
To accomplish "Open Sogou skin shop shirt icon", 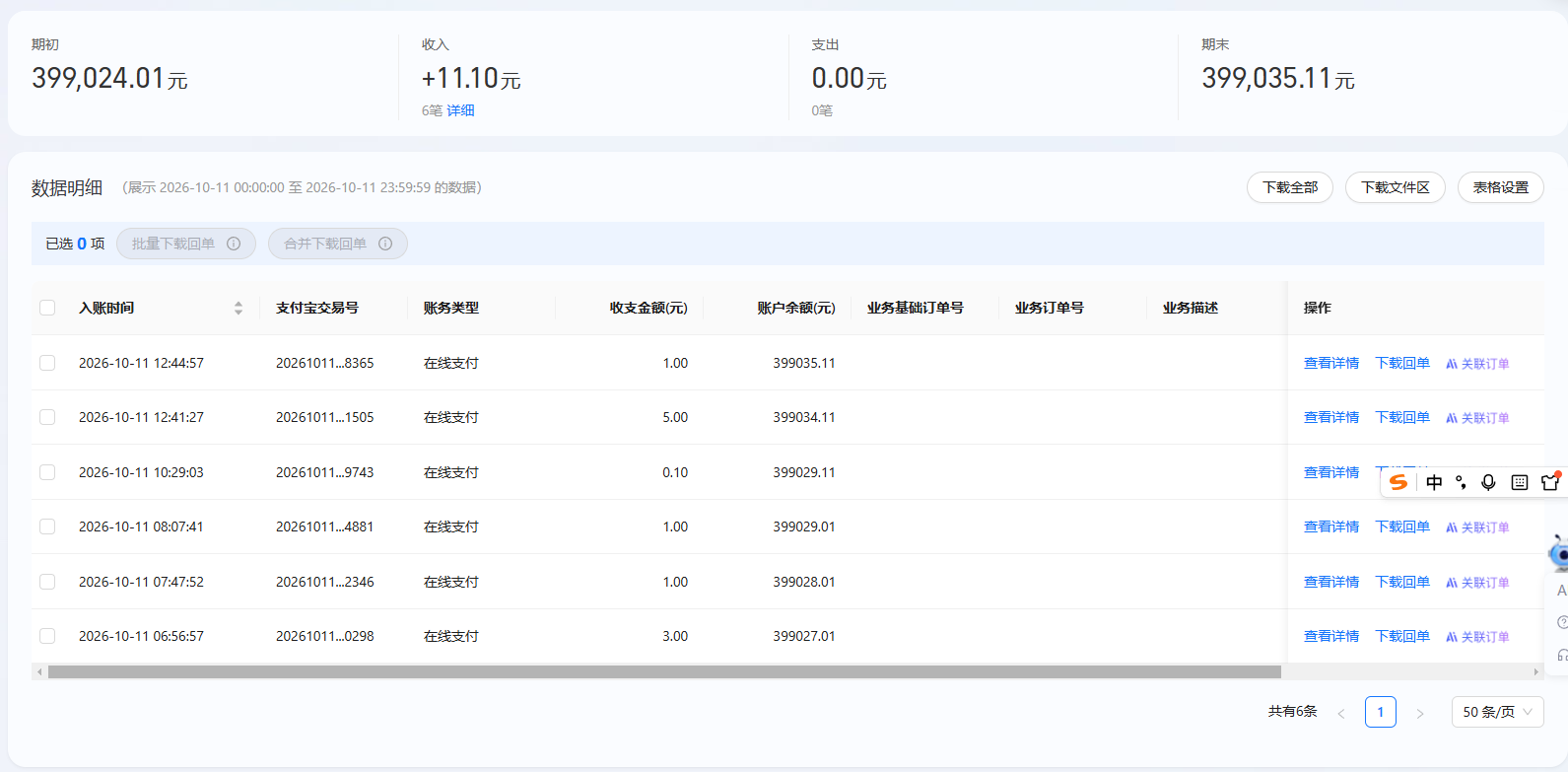I will 1550,481.
